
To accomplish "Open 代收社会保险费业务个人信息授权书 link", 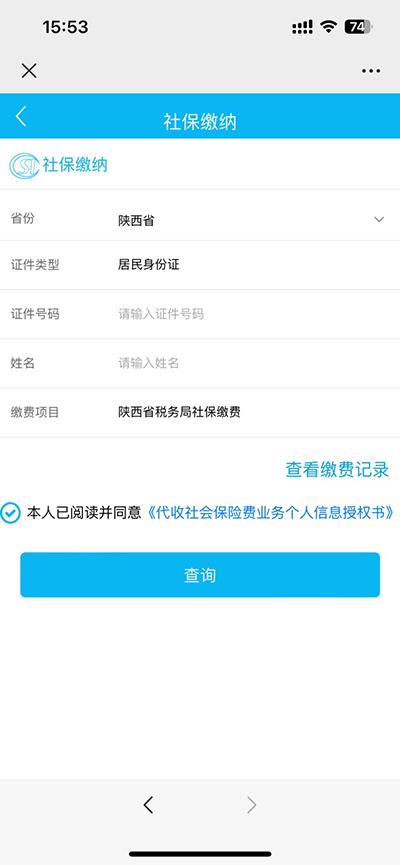I will tap(271, 512).
